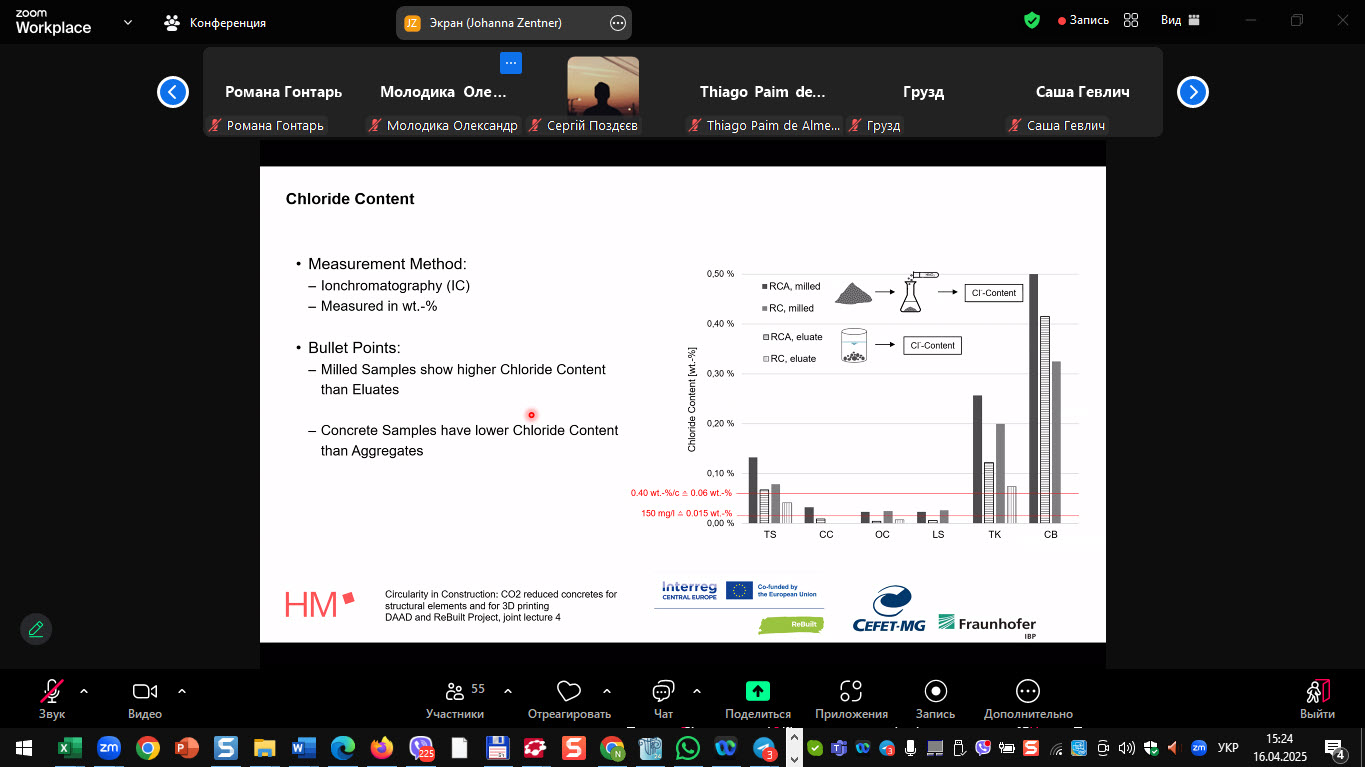Open the Participants panel
This screenshot has height=767, width=1365.
coord(455,698)
